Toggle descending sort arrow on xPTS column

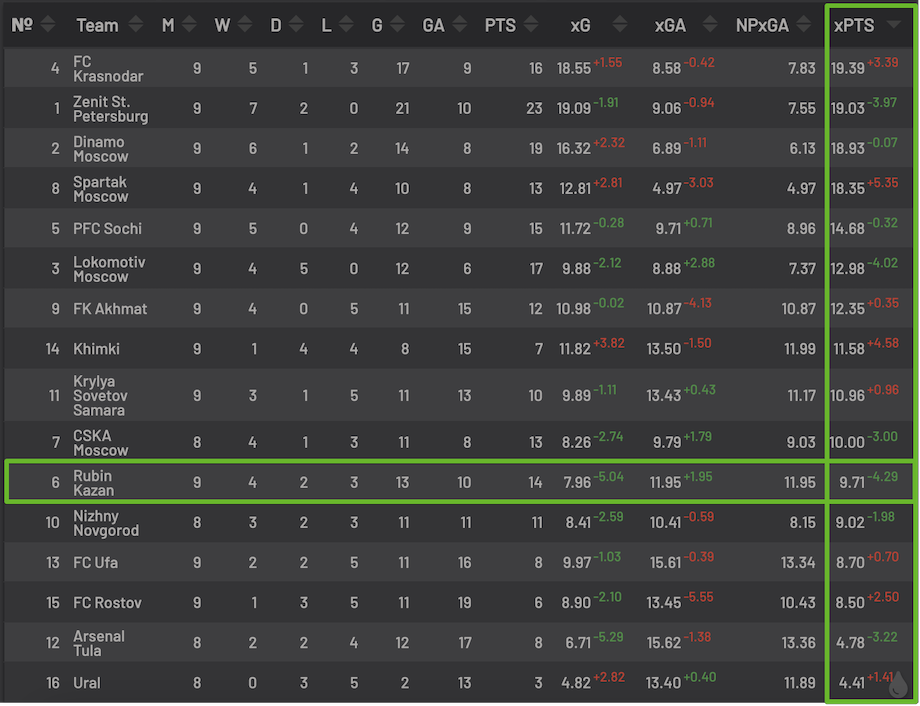[892, 26]
